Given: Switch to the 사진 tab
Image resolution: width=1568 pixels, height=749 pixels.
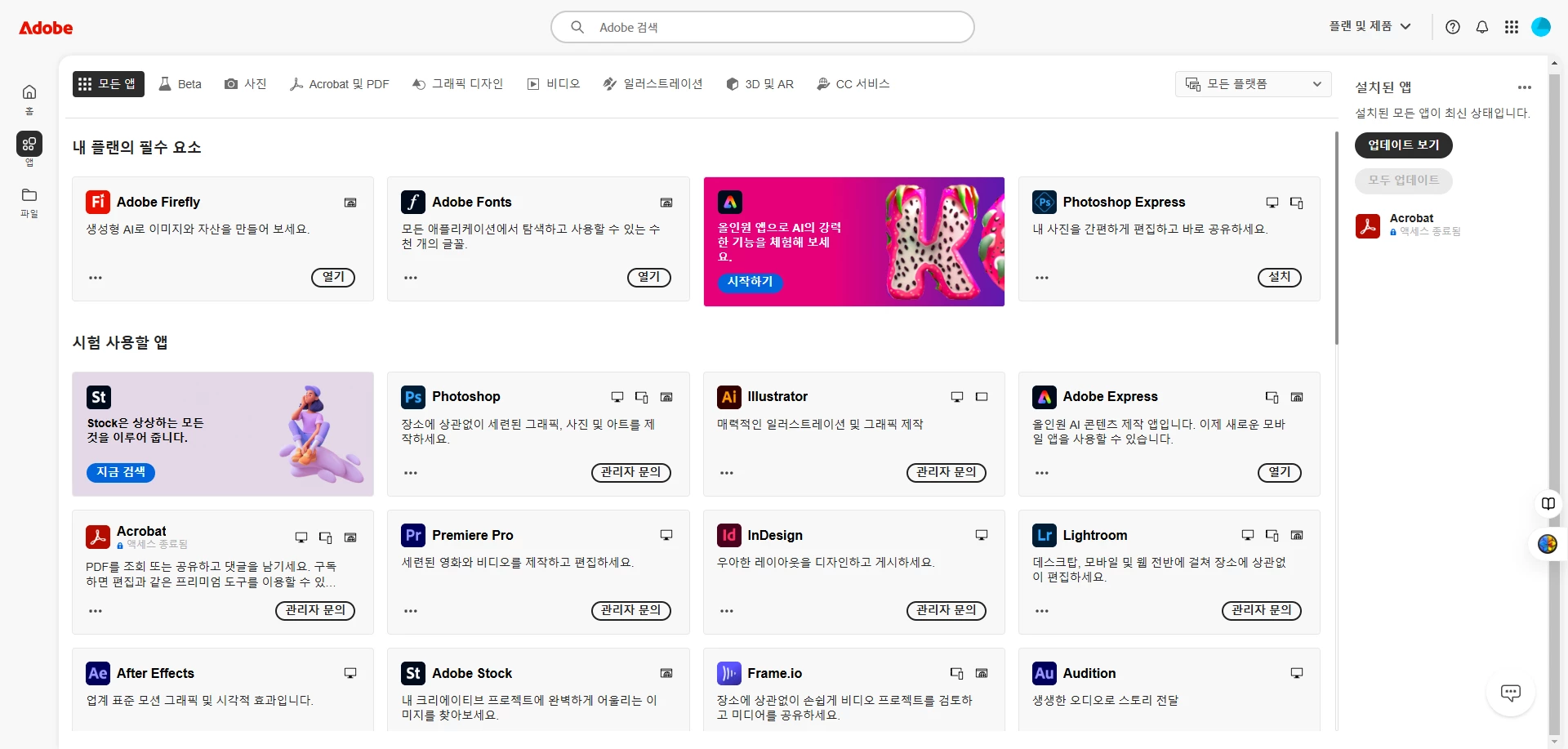Looking at the screenshot, I should point(246,84).
